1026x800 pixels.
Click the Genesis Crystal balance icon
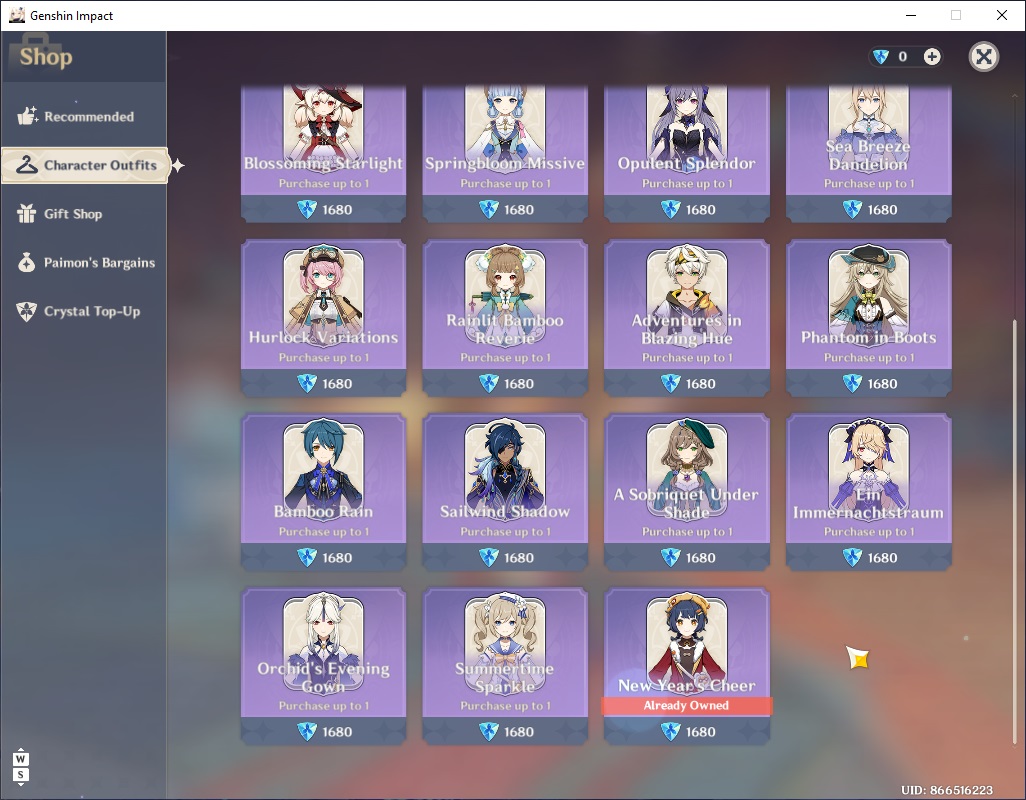[881, 57]
